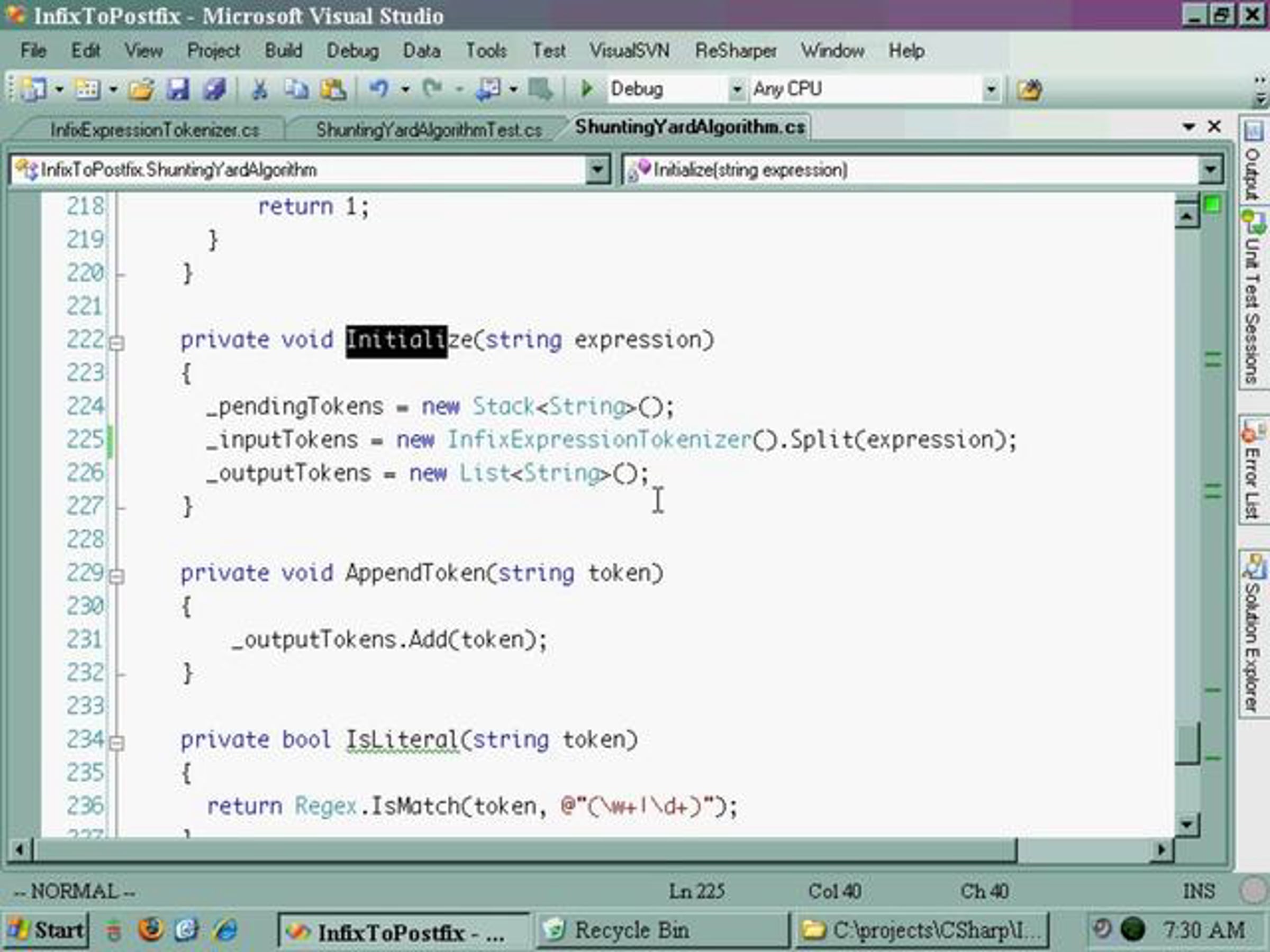The image size is (1270, 952).
Task: Switch to the InfixExpressionTokenizer.cs tab
Action: click(155, 130)
